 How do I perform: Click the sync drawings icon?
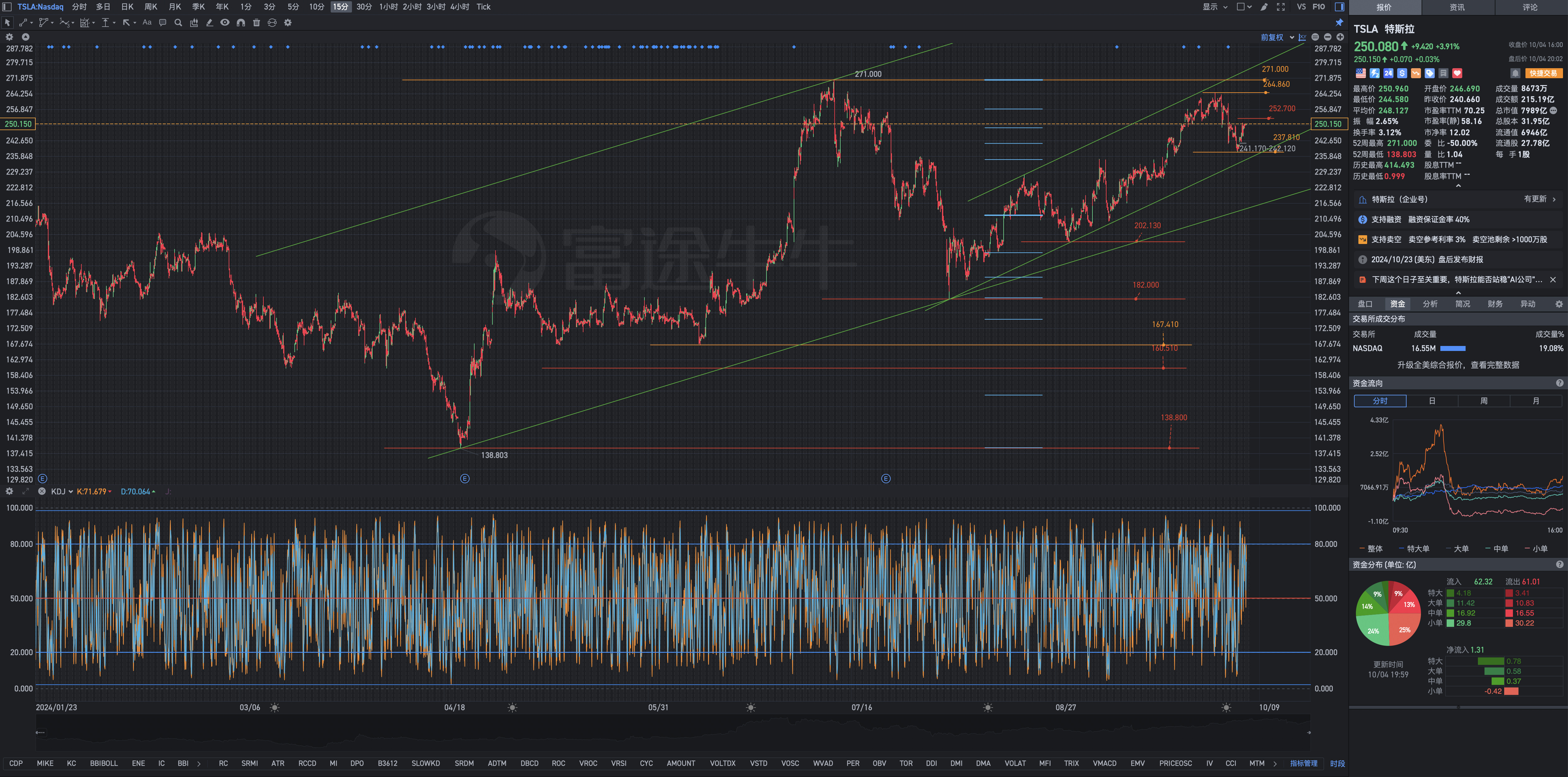click(272, 23)
